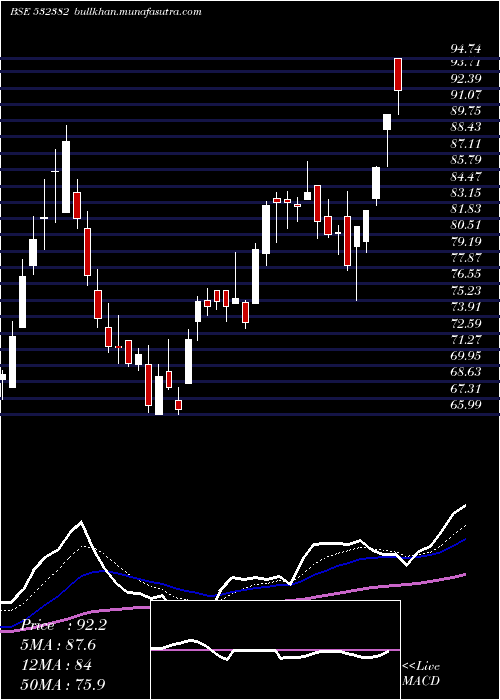Click the 92.39 price axis label
The image size is (500, 700).
click(466, 79)
